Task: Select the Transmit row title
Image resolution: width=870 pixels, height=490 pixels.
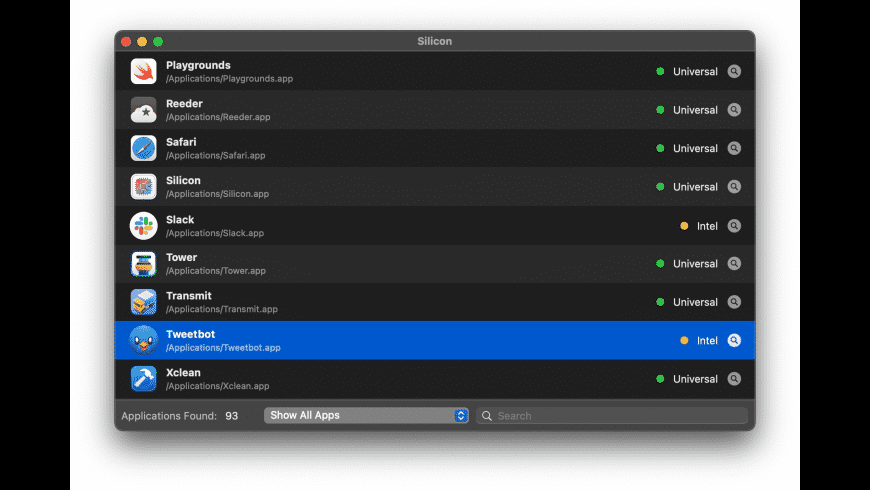Action: coord(189,296)
